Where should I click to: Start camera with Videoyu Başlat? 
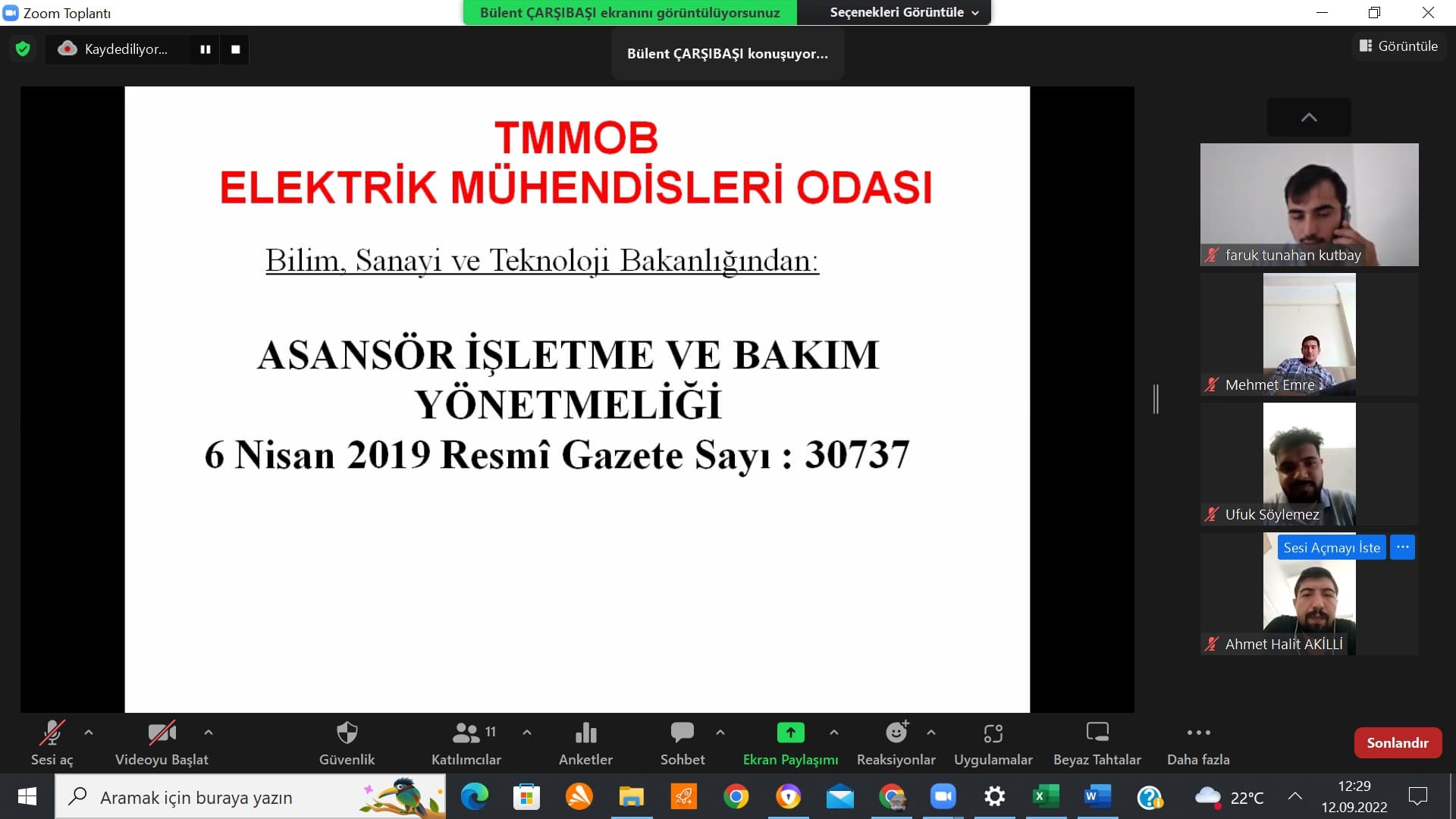click(162, 743)
